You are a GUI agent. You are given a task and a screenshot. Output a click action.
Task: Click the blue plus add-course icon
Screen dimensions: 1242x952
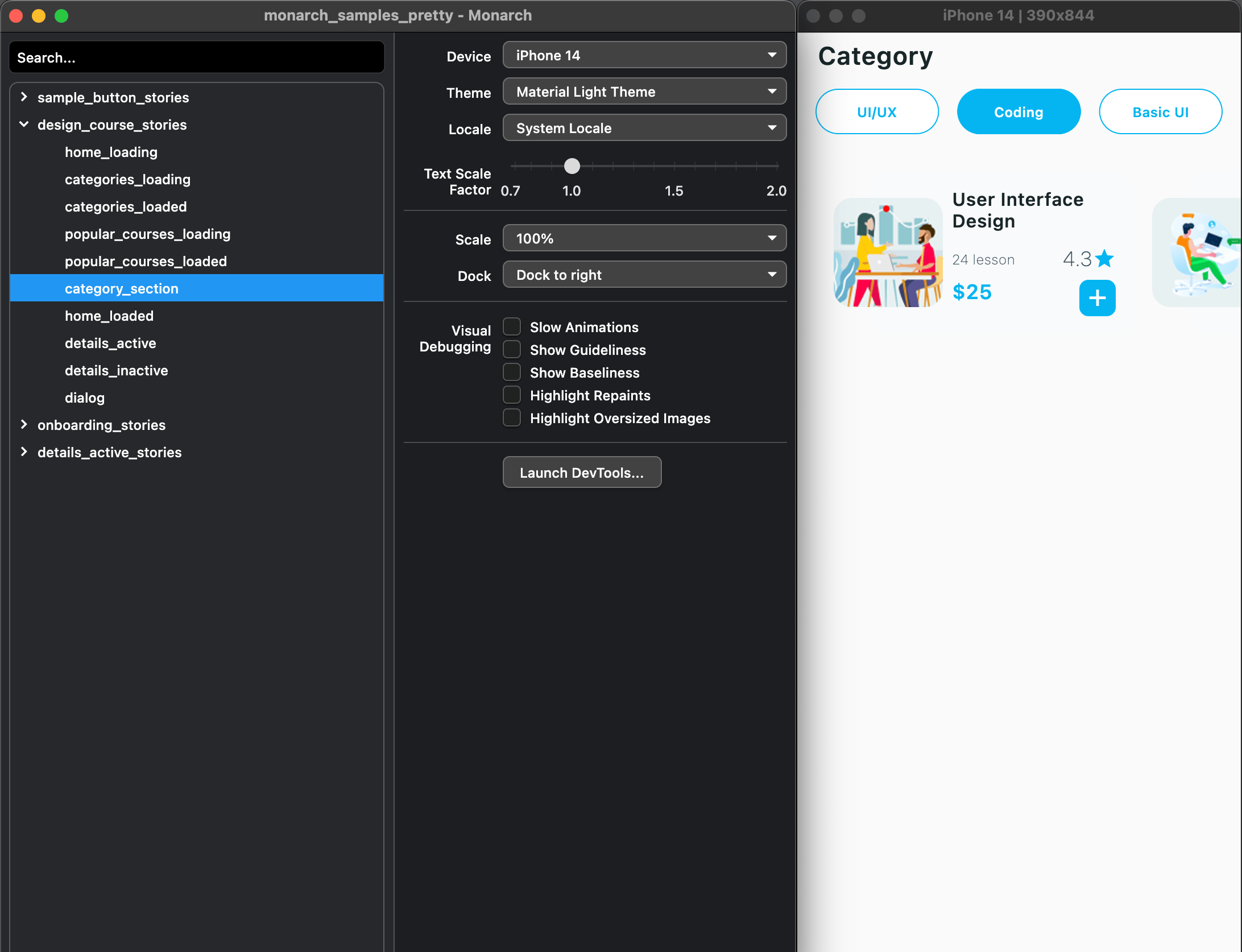tap(1097, 298)
